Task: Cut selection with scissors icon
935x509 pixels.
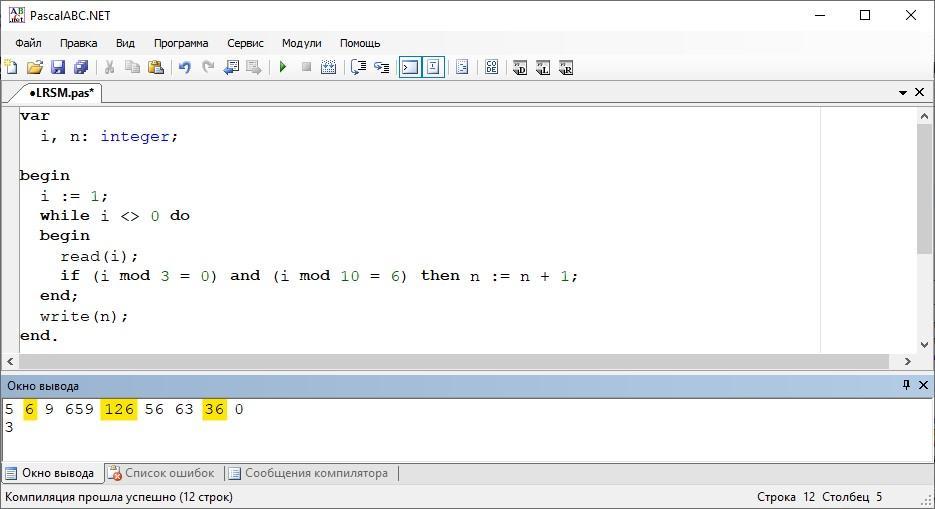Action: coord(109,67)
